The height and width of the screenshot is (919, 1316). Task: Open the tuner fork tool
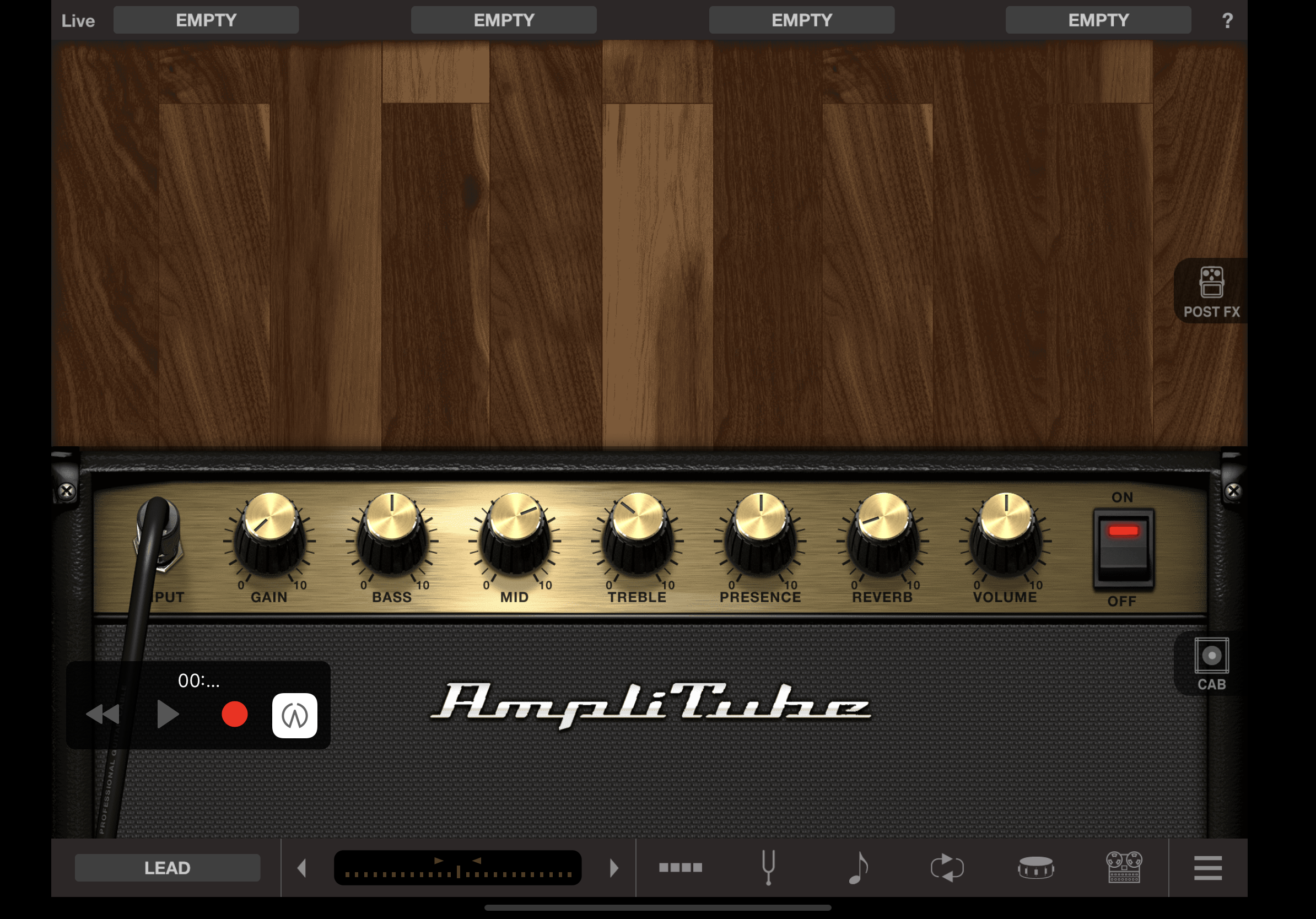tap(768, 867)
